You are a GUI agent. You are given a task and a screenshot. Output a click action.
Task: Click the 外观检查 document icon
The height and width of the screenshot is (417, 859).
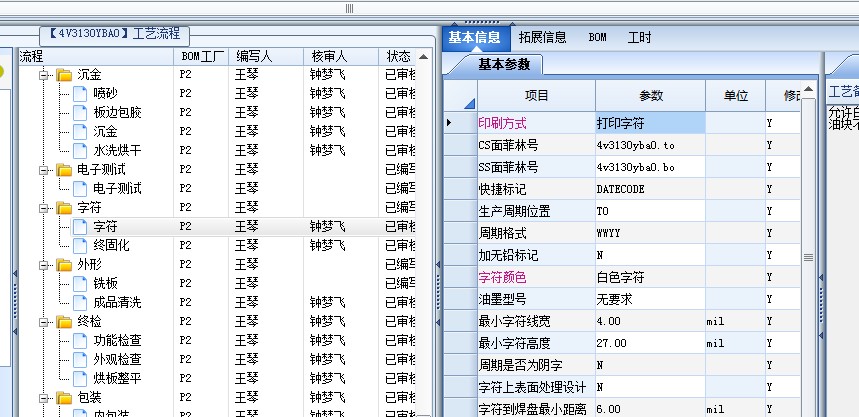[x=80, y=359]
